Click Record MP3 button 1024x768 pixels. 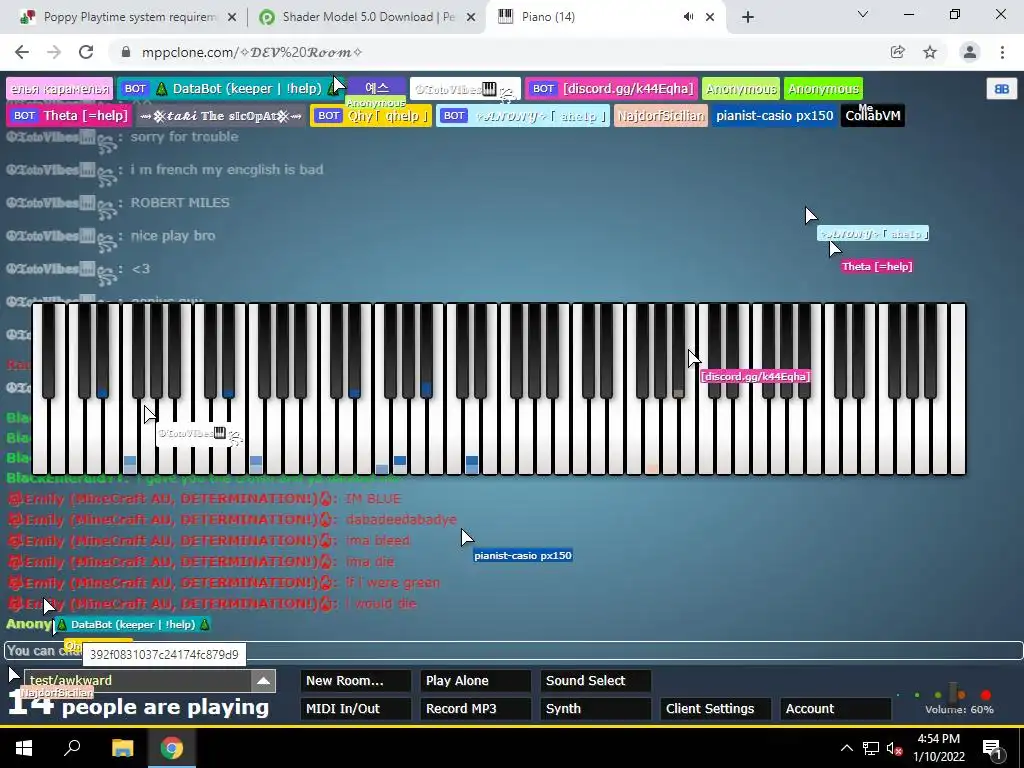tap(475, 709)
